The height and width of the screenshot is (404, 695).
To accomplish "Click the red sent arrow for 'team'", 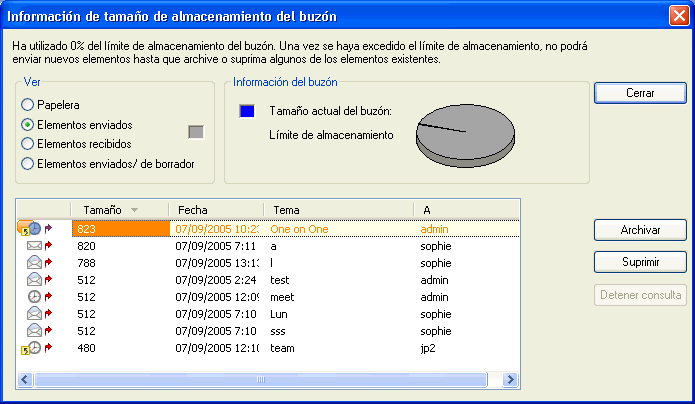I will (x=48, y=348).
